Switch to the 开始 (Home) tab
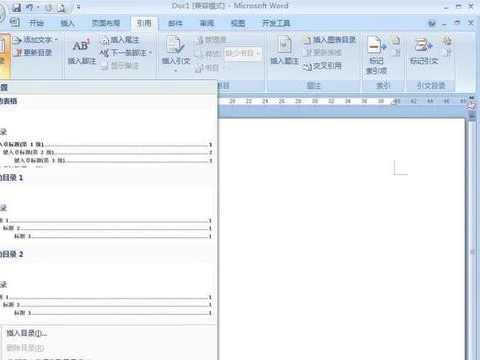The width and height of the screenshot is (480, 360). point(37,23)
